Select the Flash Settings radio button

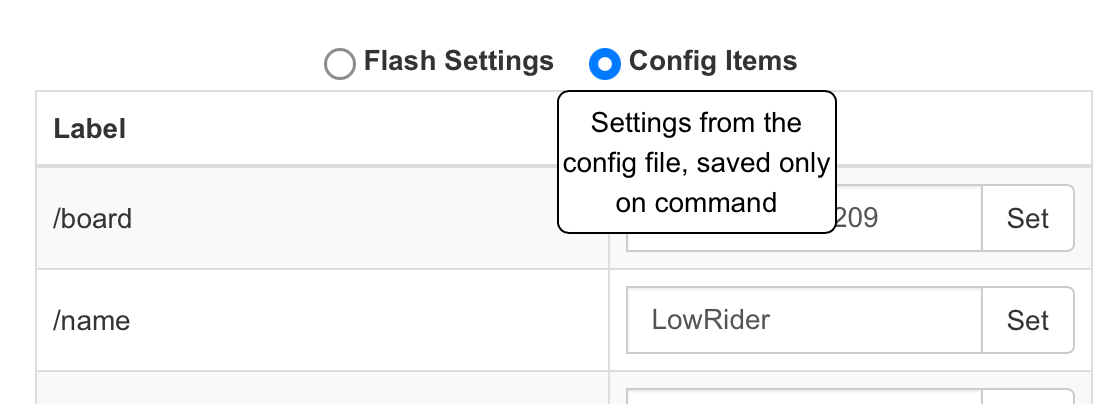[x=340, y=64]
